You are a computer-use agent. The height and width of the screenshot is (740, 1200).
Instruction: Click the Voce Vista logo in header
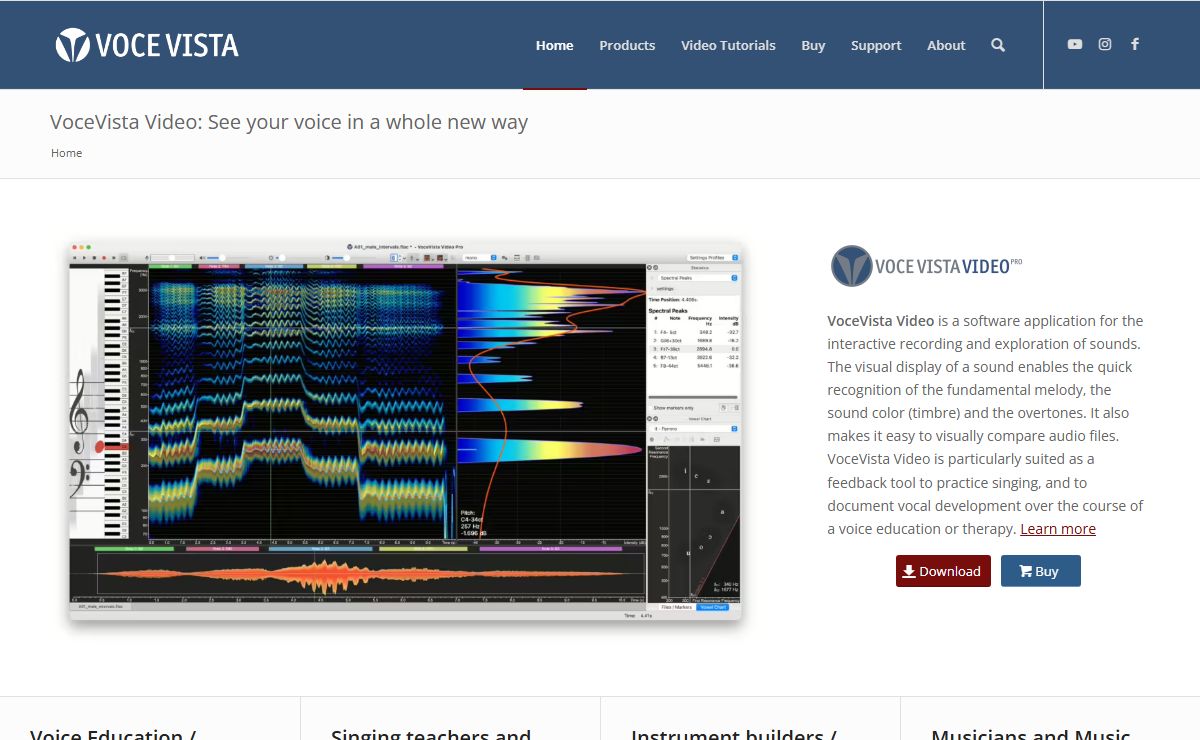tap(147, 45)
